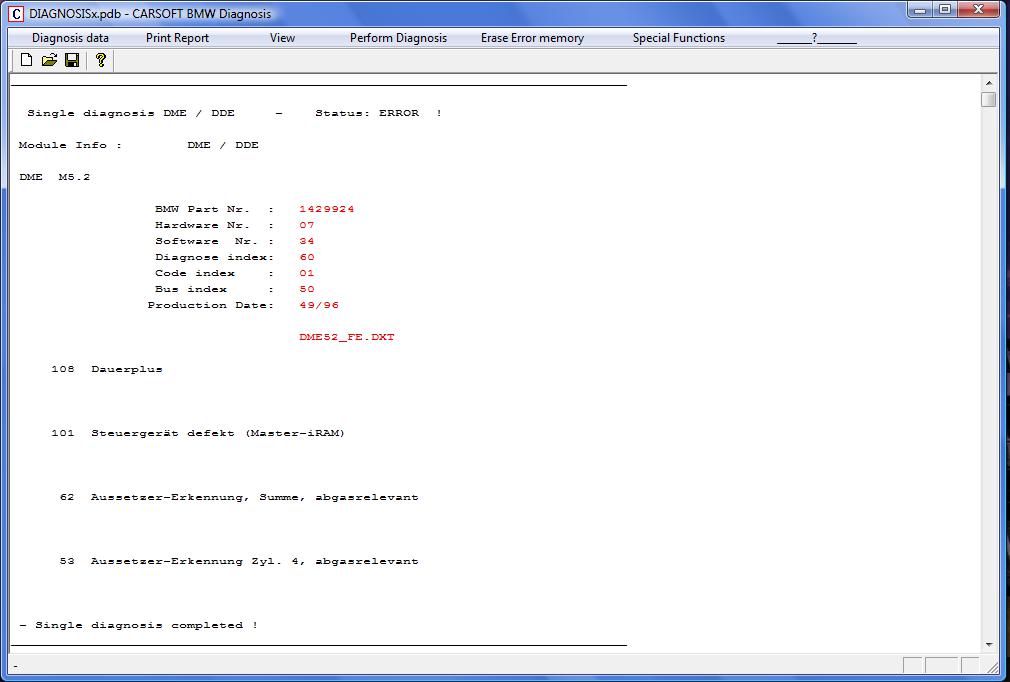Select error 62 Aussetzer-Erkennung, Summe, abgasrelevant
1010x682 pixels.
[239, 497]
